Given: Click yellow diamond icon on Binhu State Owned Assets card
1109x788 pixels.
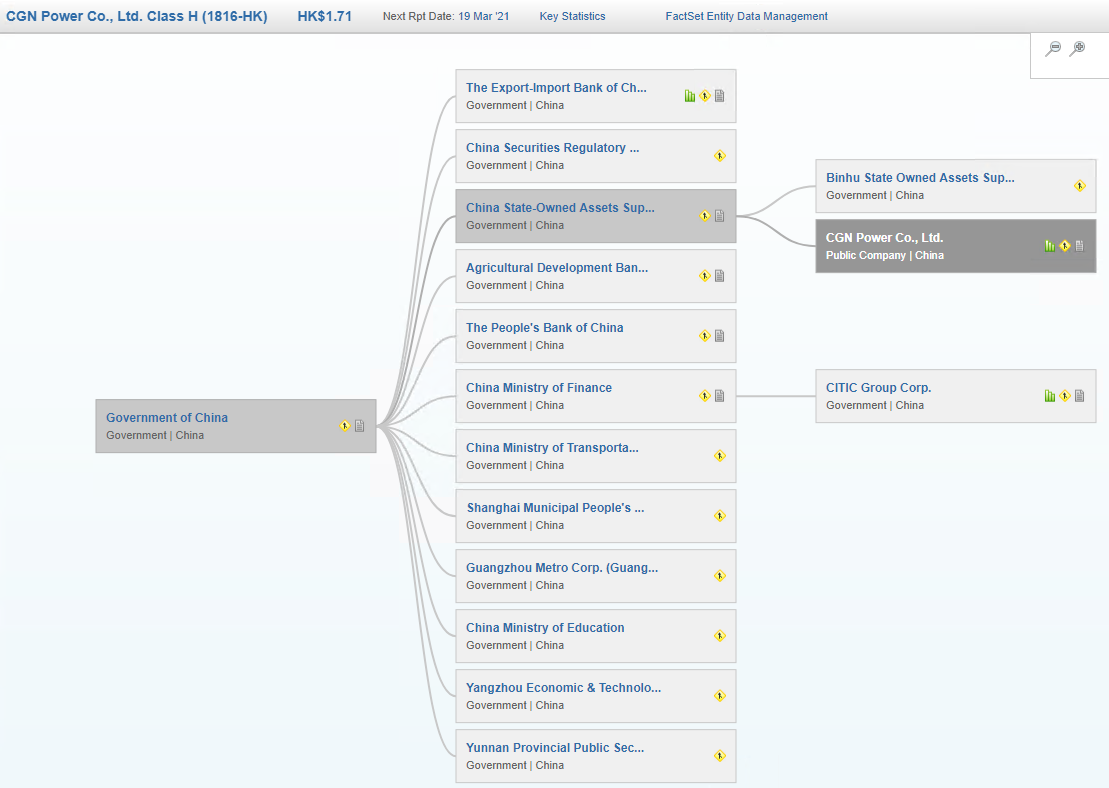Looking at the screenshot, I should coord(1079,186).
